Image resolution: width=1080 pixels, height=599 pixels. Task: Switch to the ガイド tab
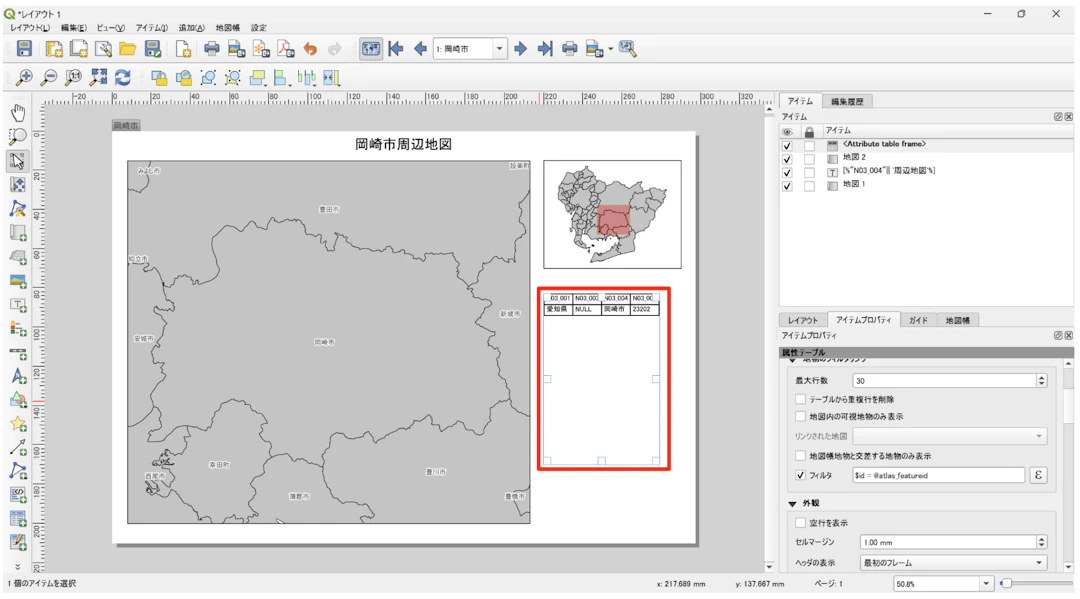point(918,320)
